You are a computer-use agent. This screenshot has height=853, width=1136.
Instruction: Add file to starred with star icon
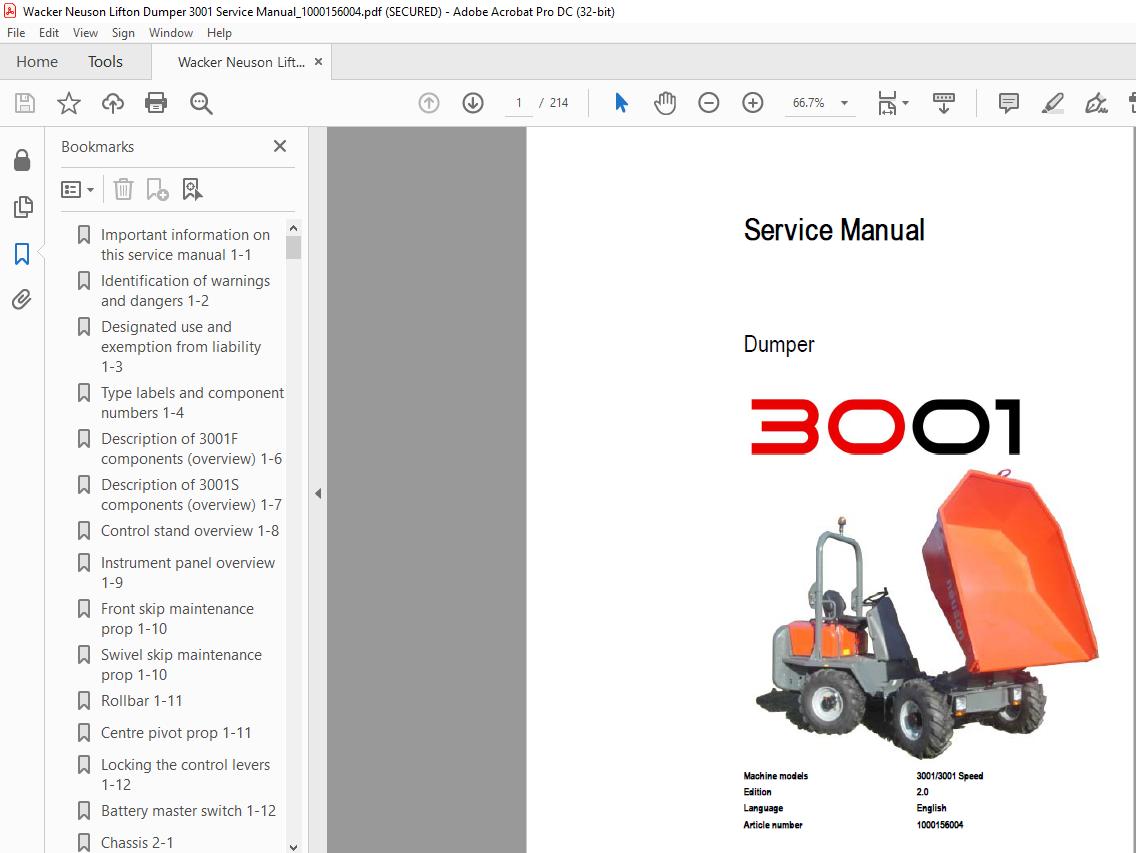point(69,103)
